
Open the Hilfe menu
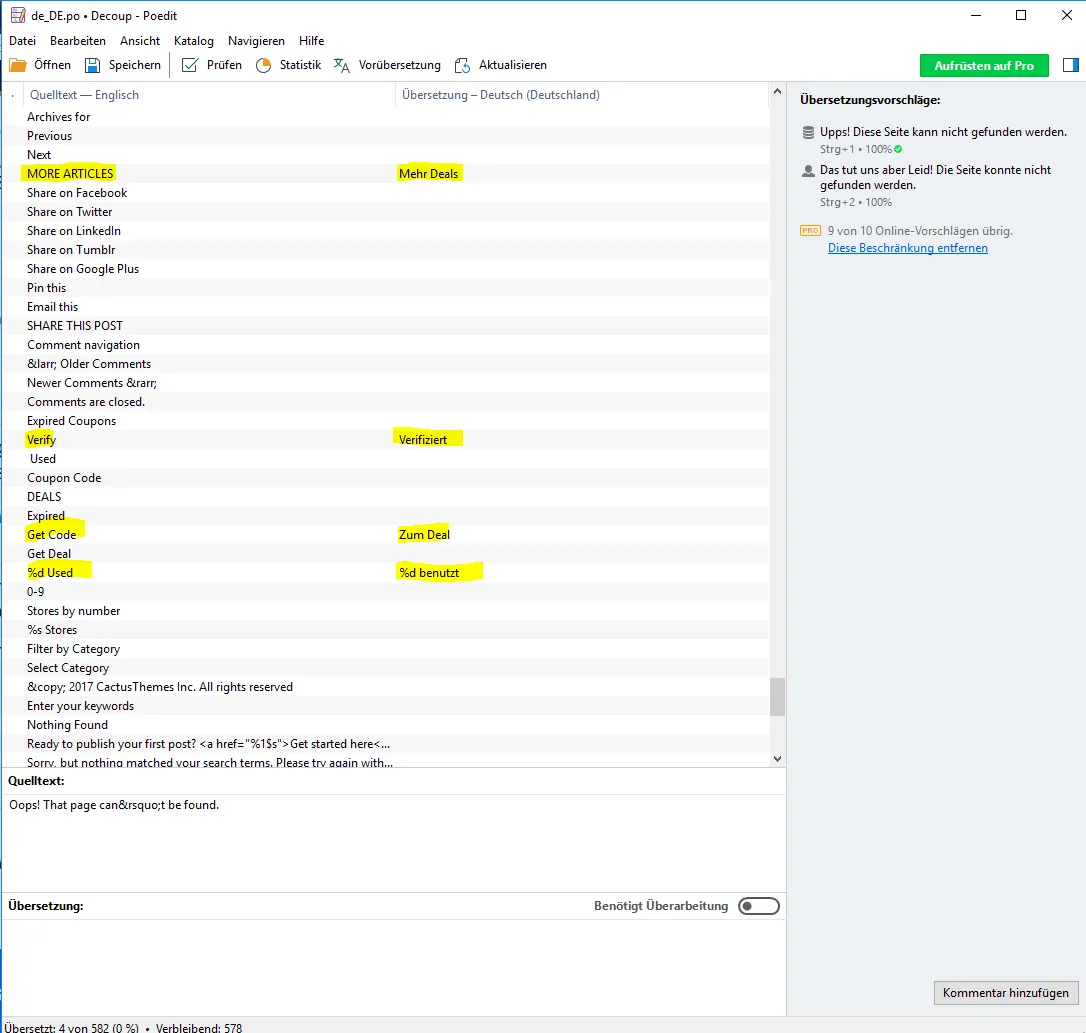[x=312, y=41]
